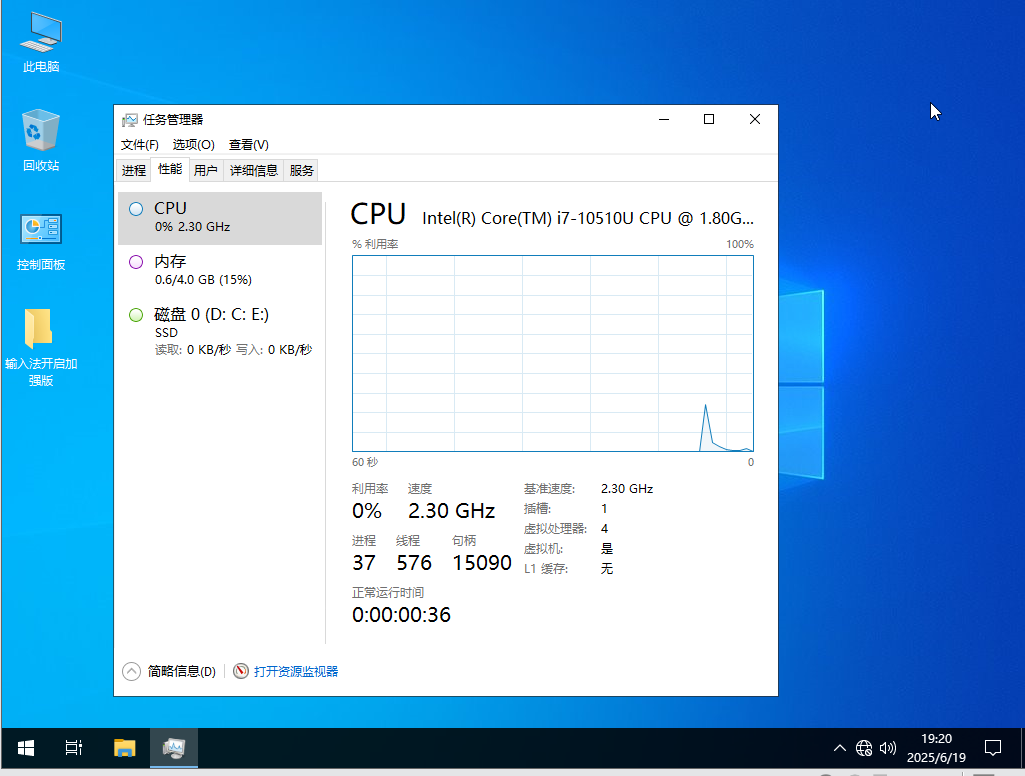The height and width of the screenshot is (776, 1025).
Task: Select 磁盘 0 (D: C: E:) entry
Action: [220, 331]
